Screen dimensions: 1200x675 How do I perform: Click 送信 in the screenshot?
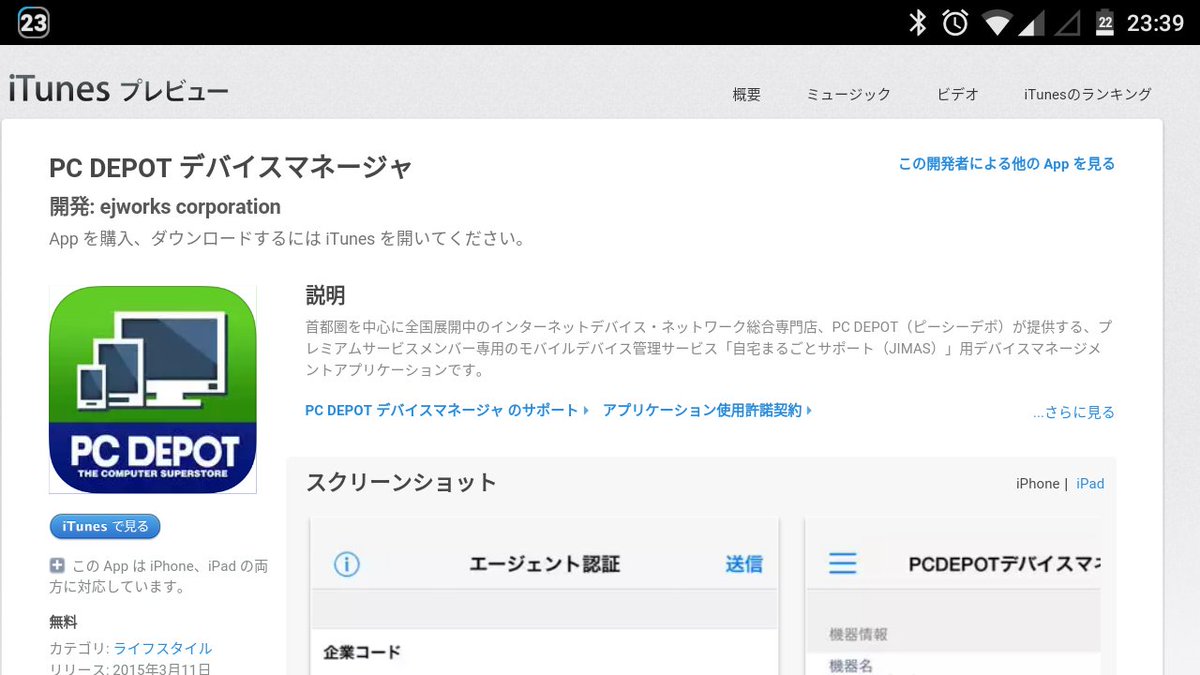click(744, 564)
